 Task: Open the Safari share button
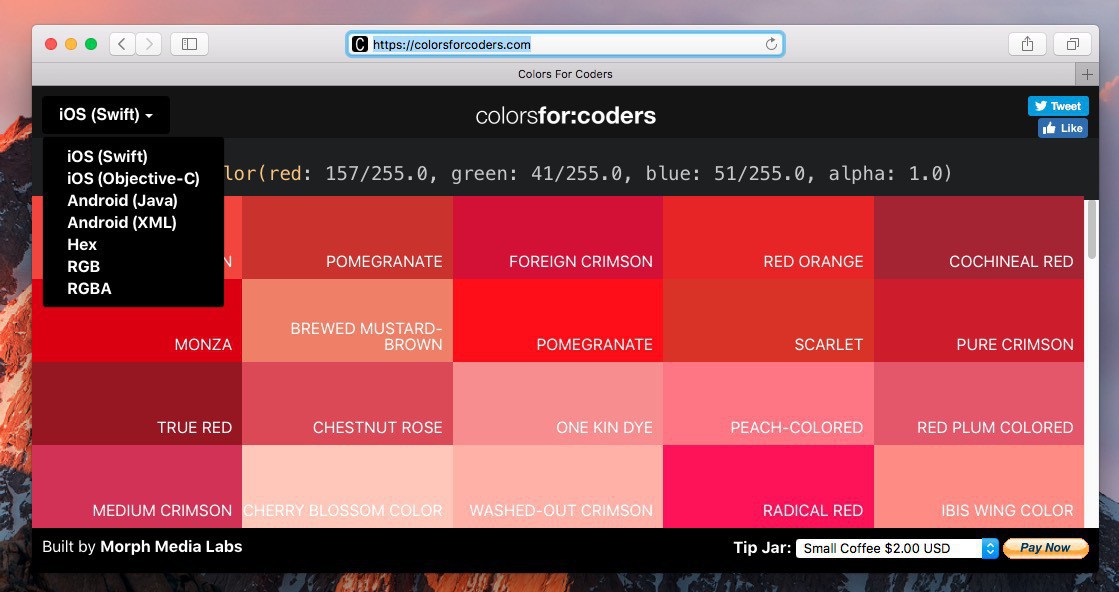click(1027, 44)
